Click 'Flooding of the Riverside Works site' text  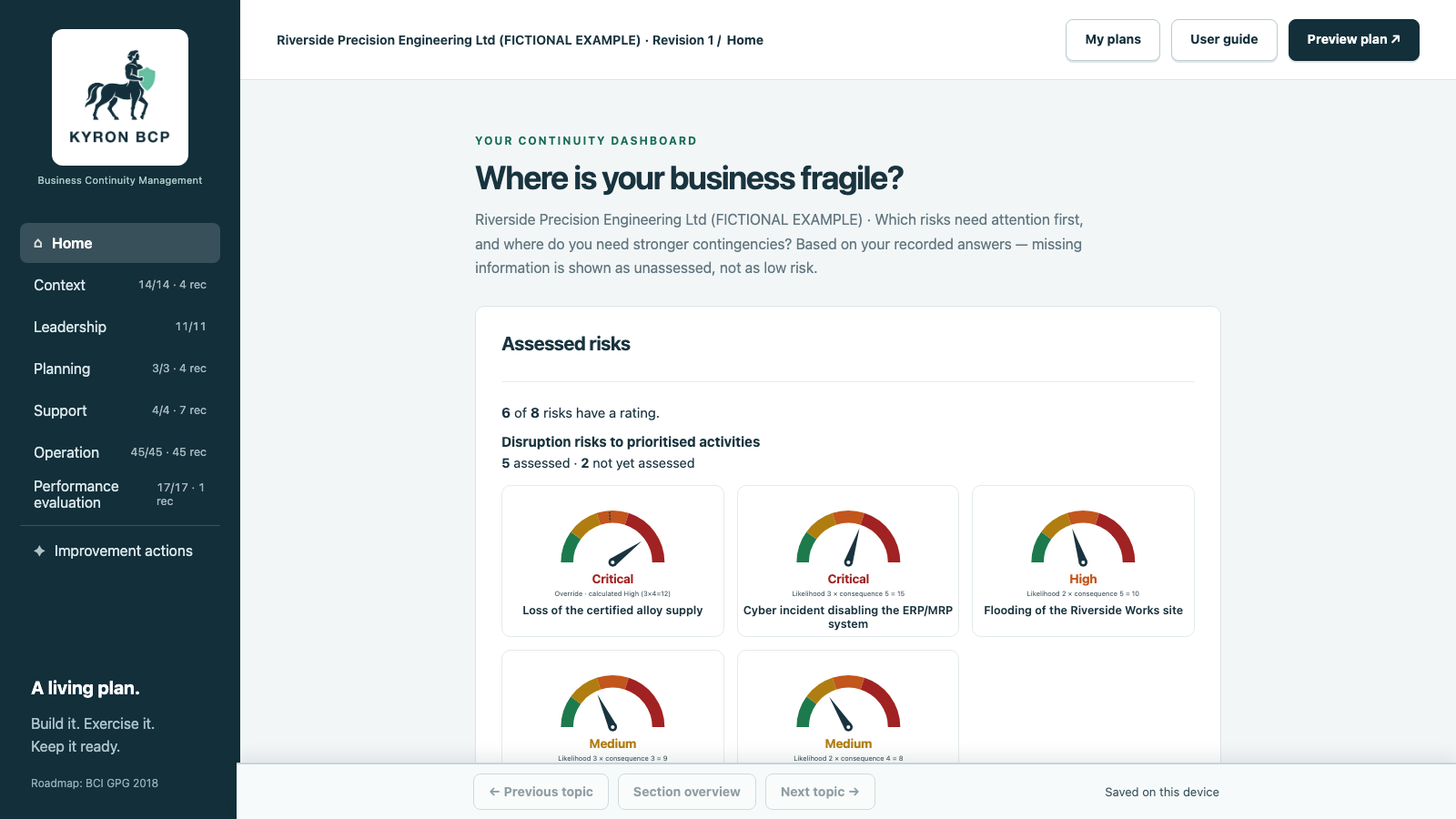pyautogui.click(x=1083, y=611)
